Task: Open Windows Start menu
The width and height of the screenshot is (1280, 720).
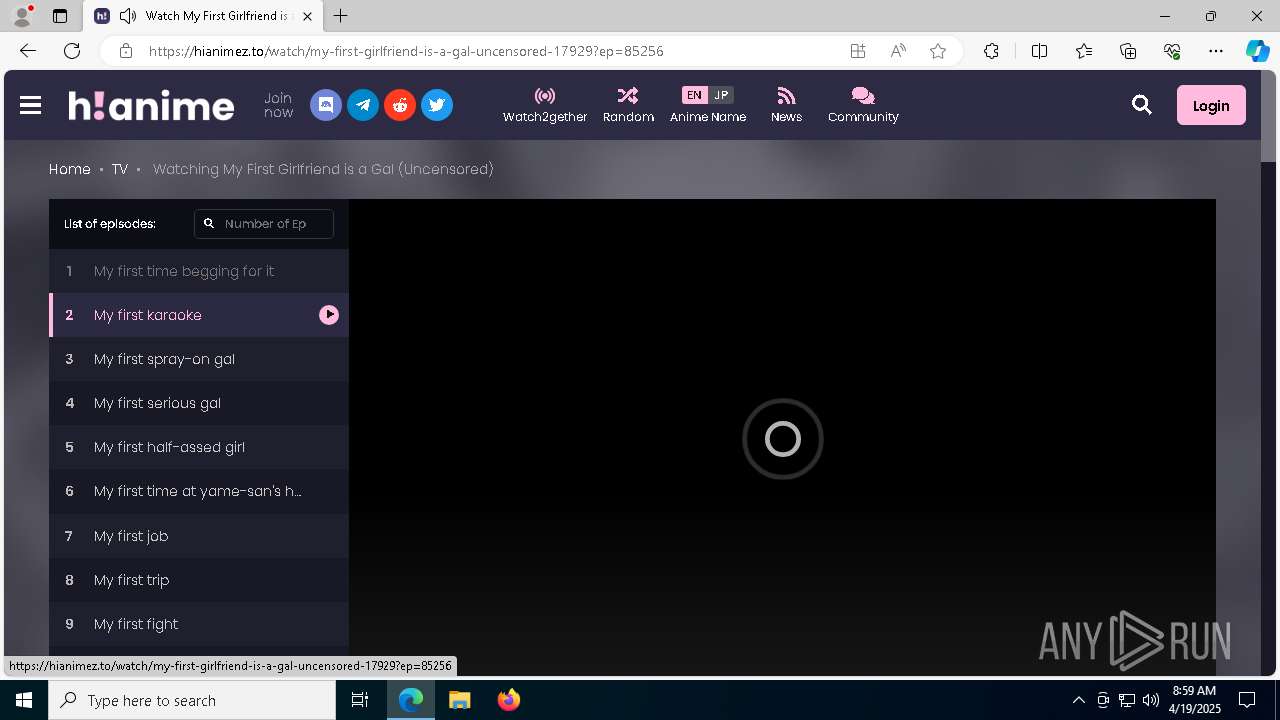Action: click(24, 700)
